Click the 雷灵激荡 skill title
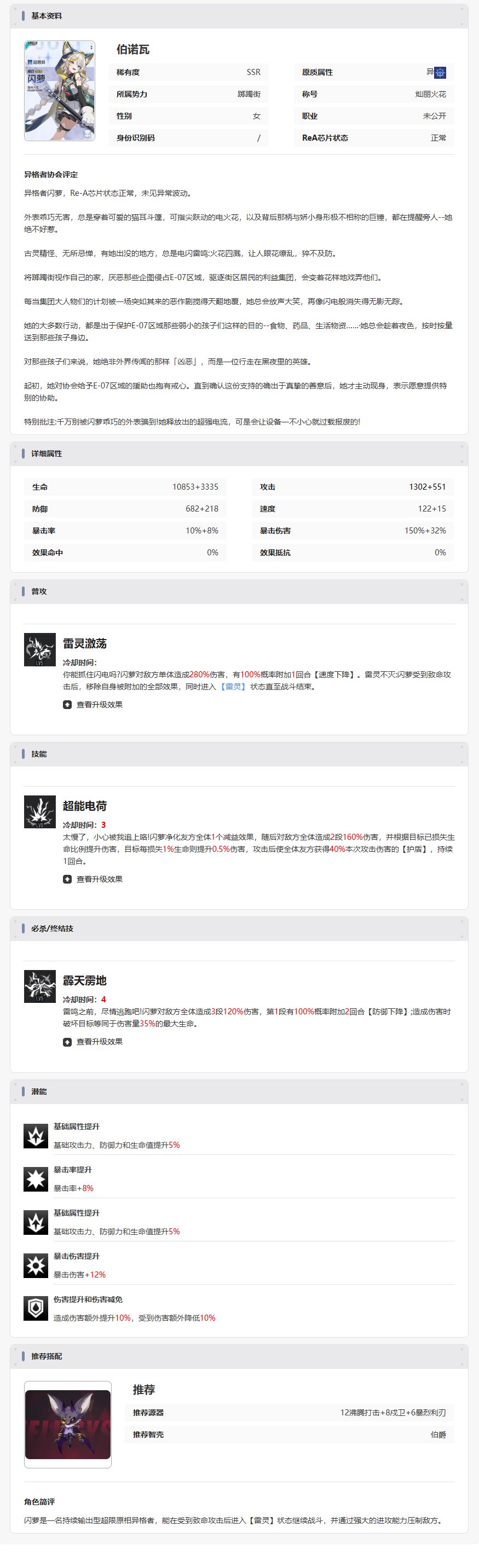The width and height of the screenshot is (479, 1568). tap(85, 643)
